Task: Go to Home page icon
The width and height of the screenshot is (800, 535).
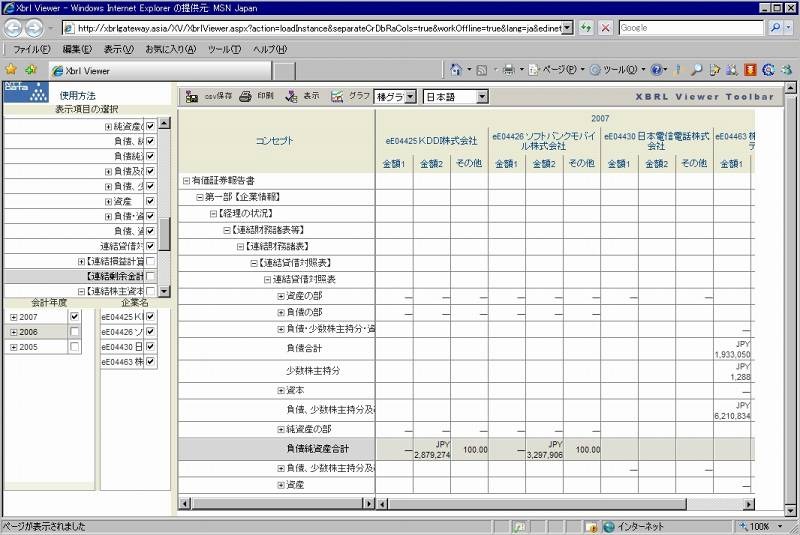Action: pos(456,70)
